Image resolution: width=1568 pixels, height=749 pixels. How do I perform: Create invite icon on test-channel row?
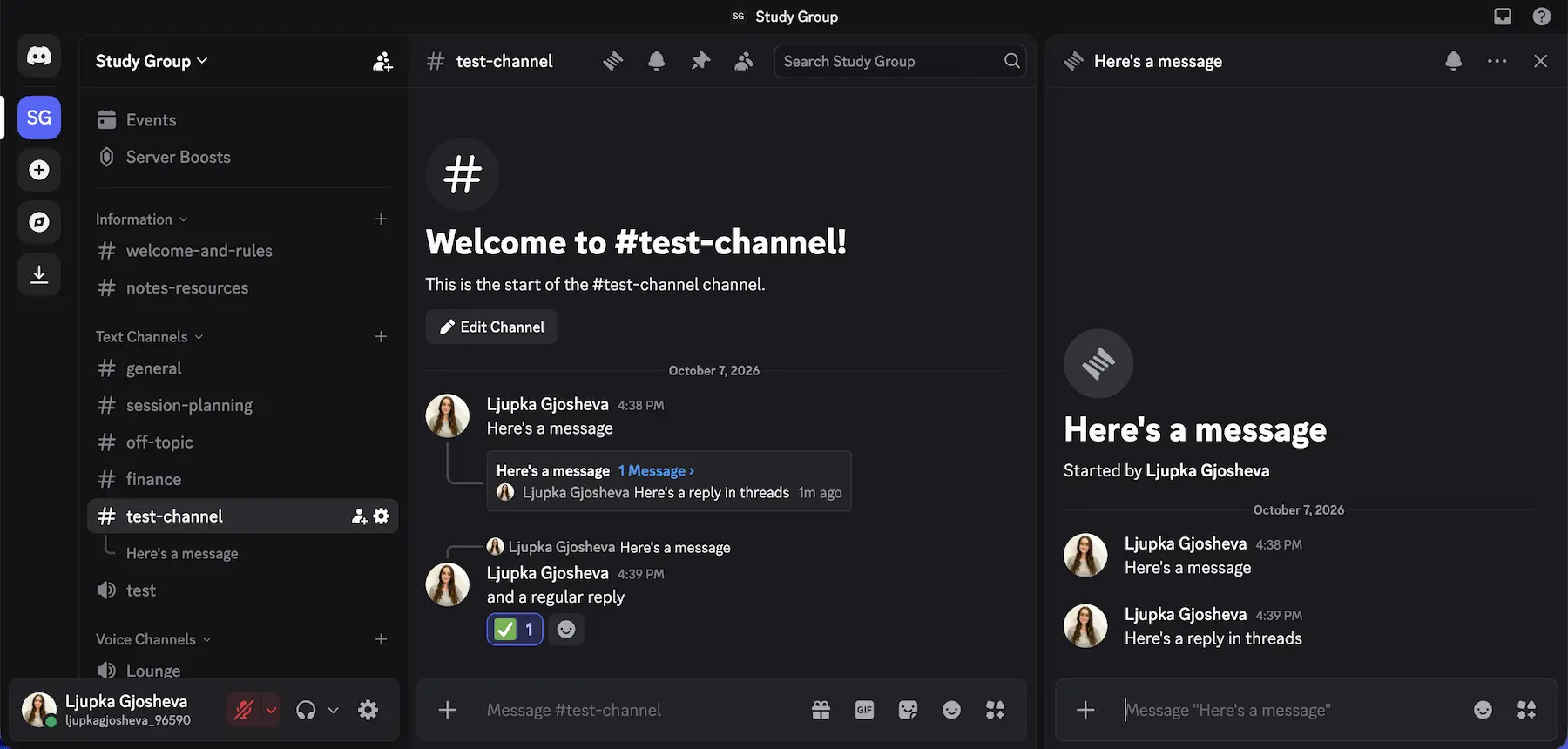click(359, 516)
